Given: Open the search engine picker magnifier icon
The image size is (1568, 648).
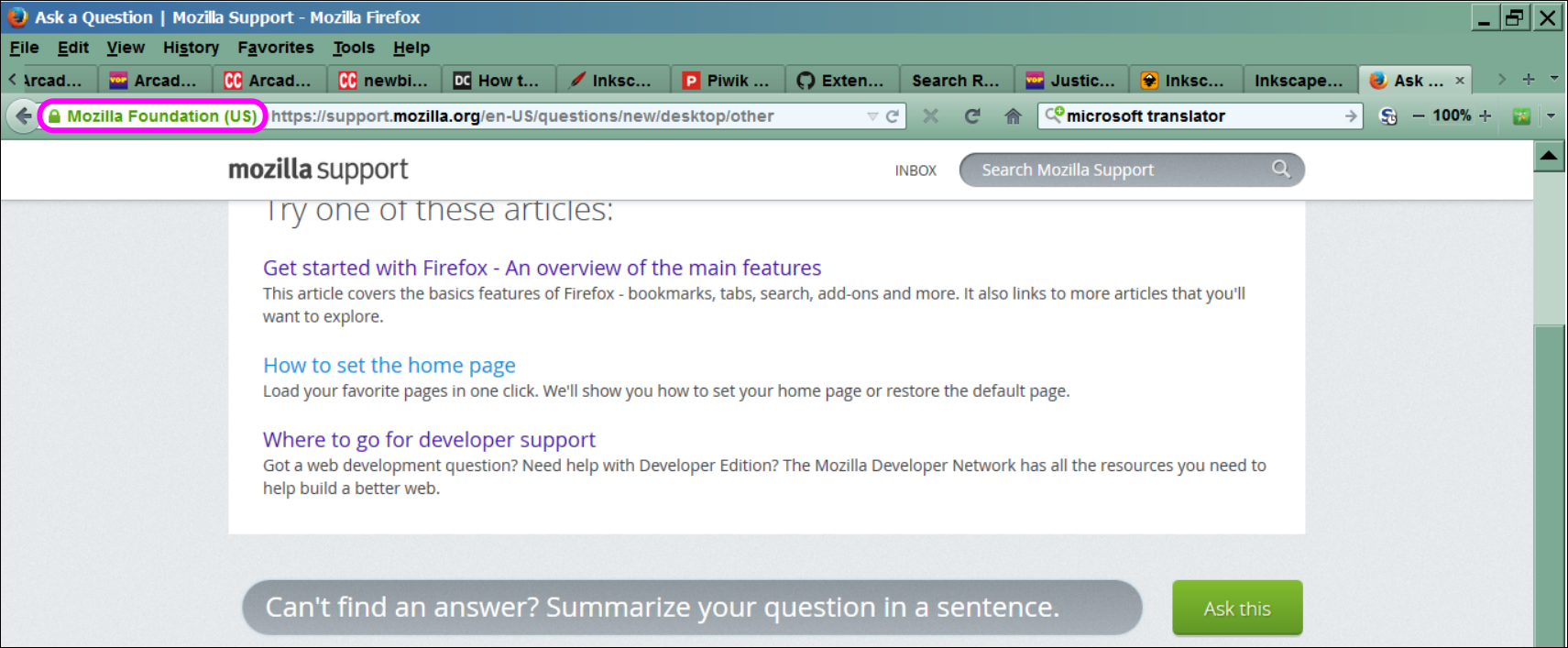Looking at the screenshot, I should (x=1055, y=115).
